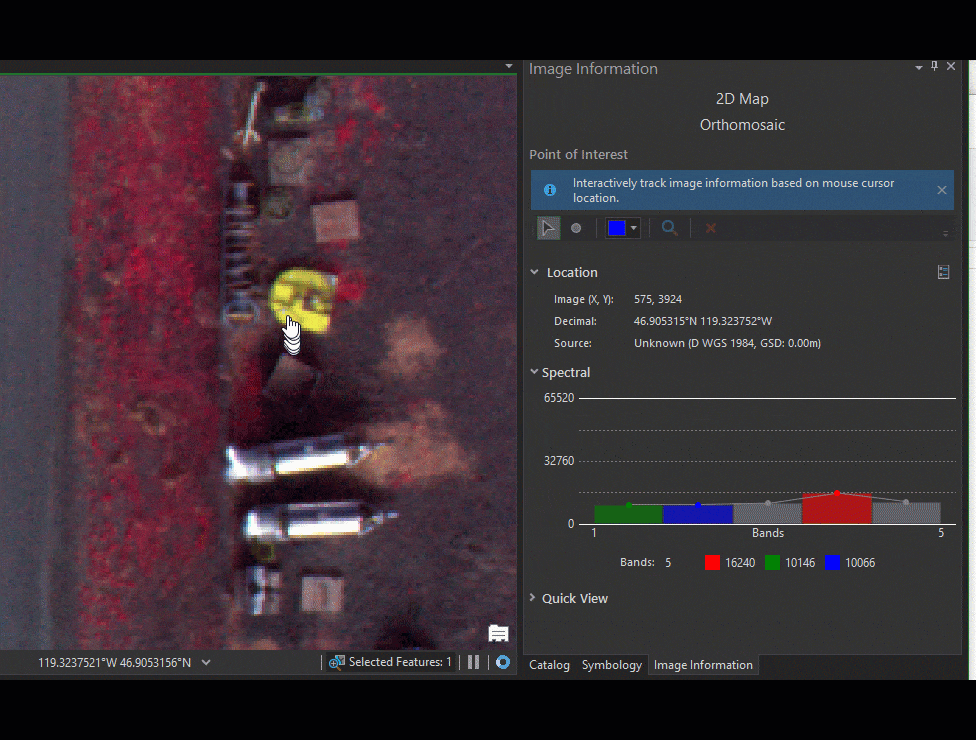Open the Image Information panel menu arrow
Viewport: 976px width, 740px height.
pyautogui.click(x=917, y=66)
